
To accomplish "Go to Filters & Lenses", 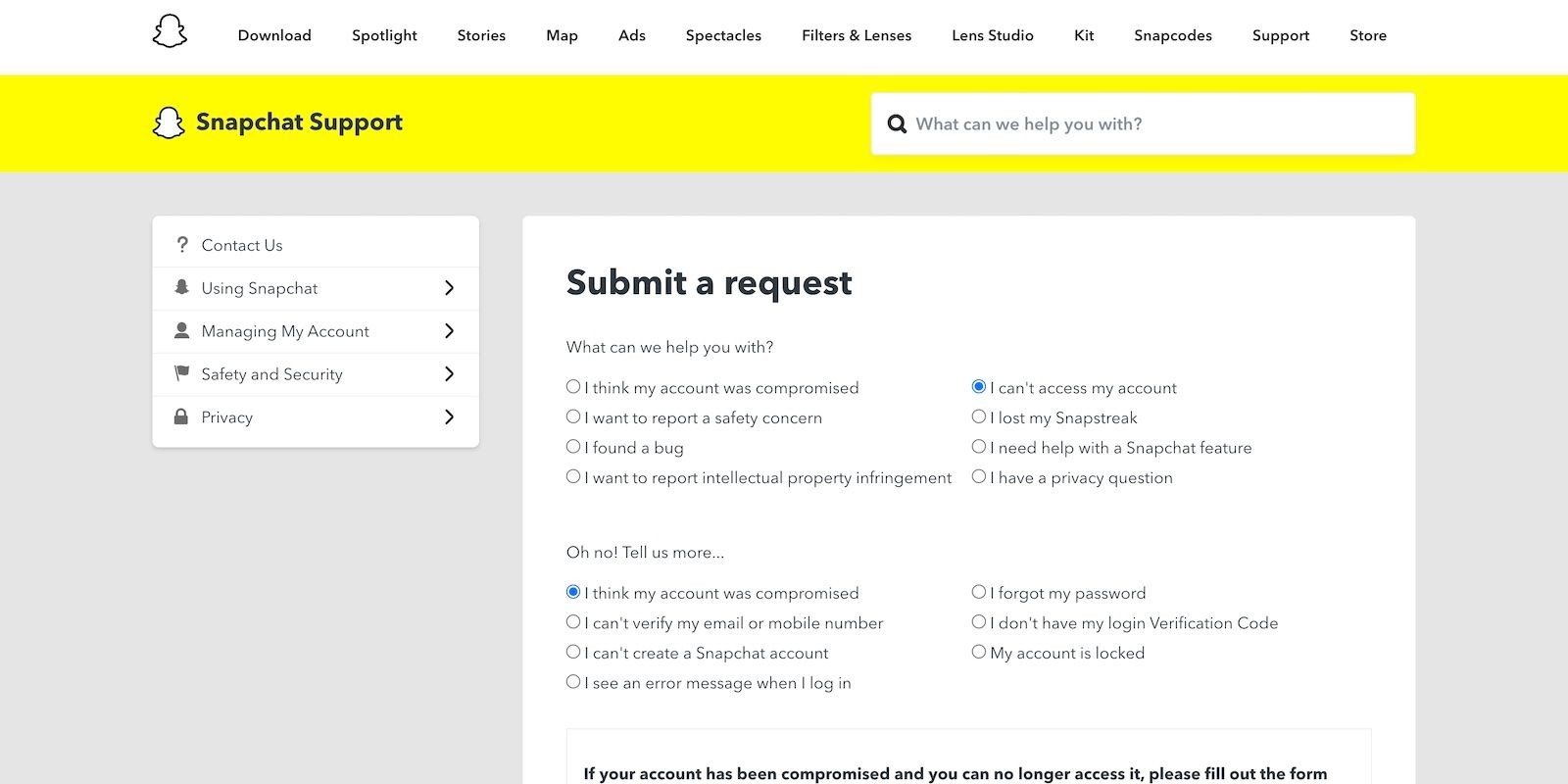I will [857, 35].
